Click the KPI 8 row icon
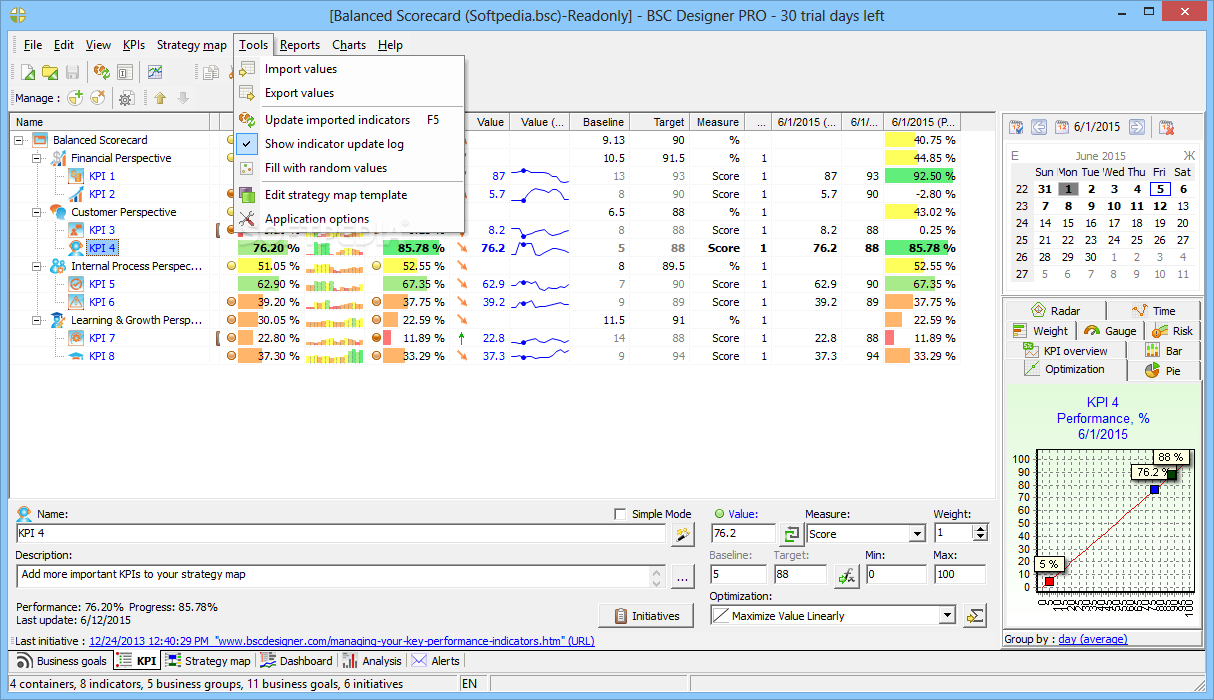 [76, 356]
